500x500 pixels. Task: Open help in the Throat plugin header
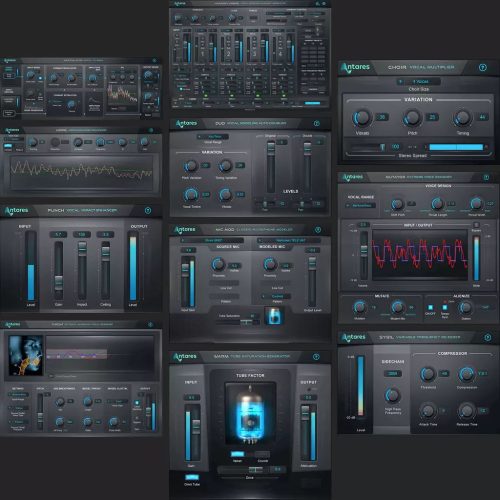(x=150, y=324)
